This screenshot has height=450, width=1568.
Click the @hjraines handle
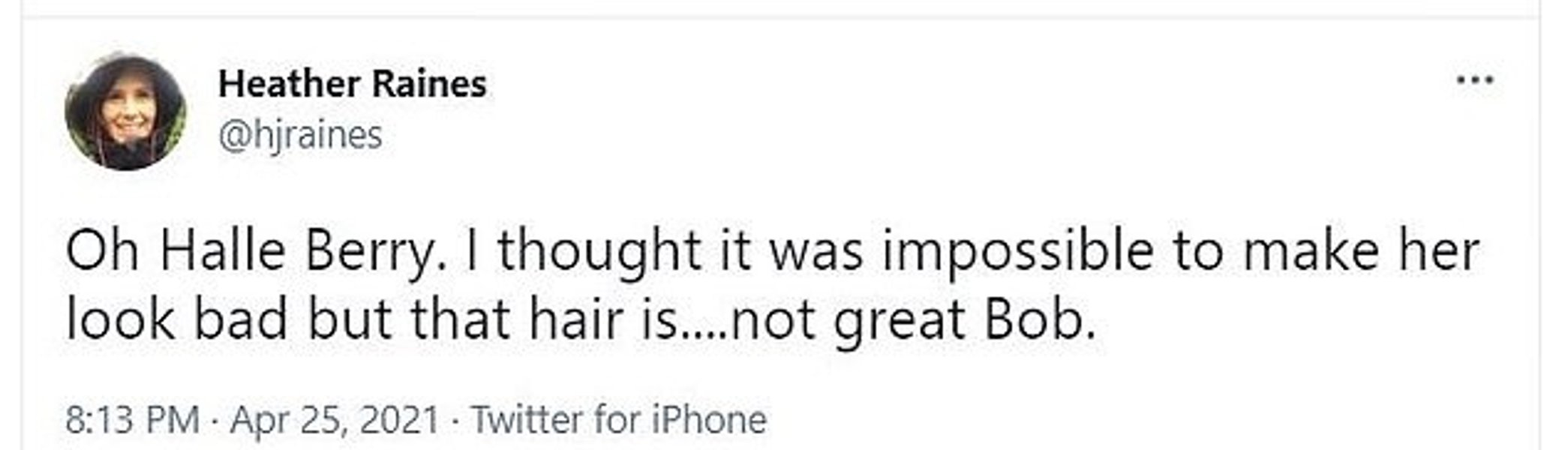300,136
